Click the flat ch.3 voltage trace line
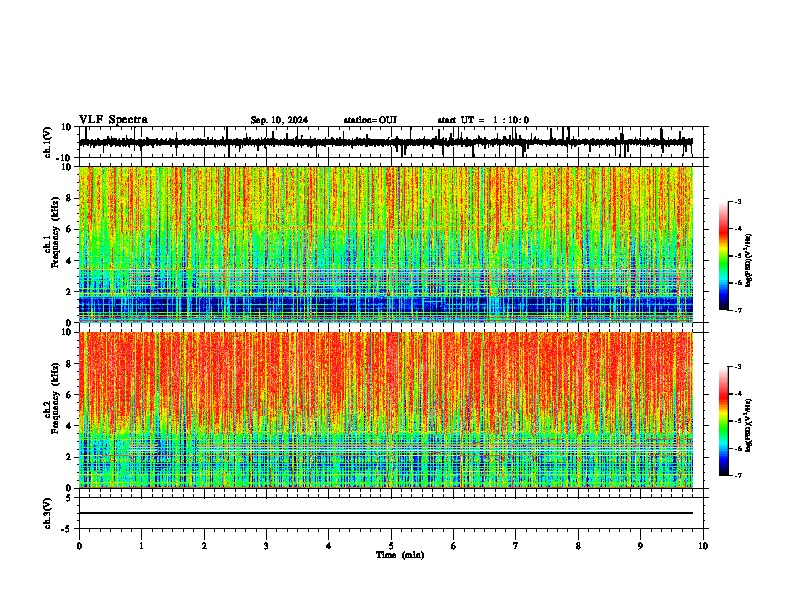 click(x=386, y=513)
